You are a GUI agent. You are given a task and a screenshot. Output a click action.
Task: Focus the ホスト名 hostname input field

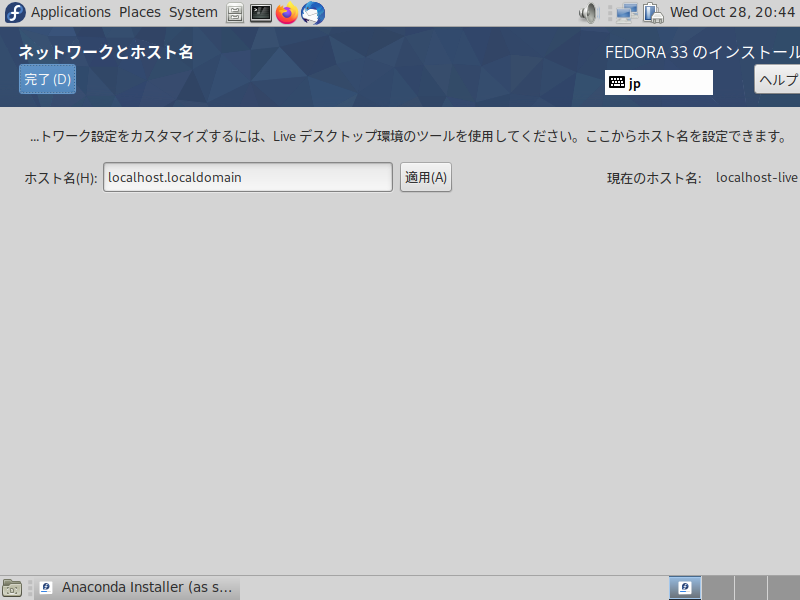pos(248,177)
